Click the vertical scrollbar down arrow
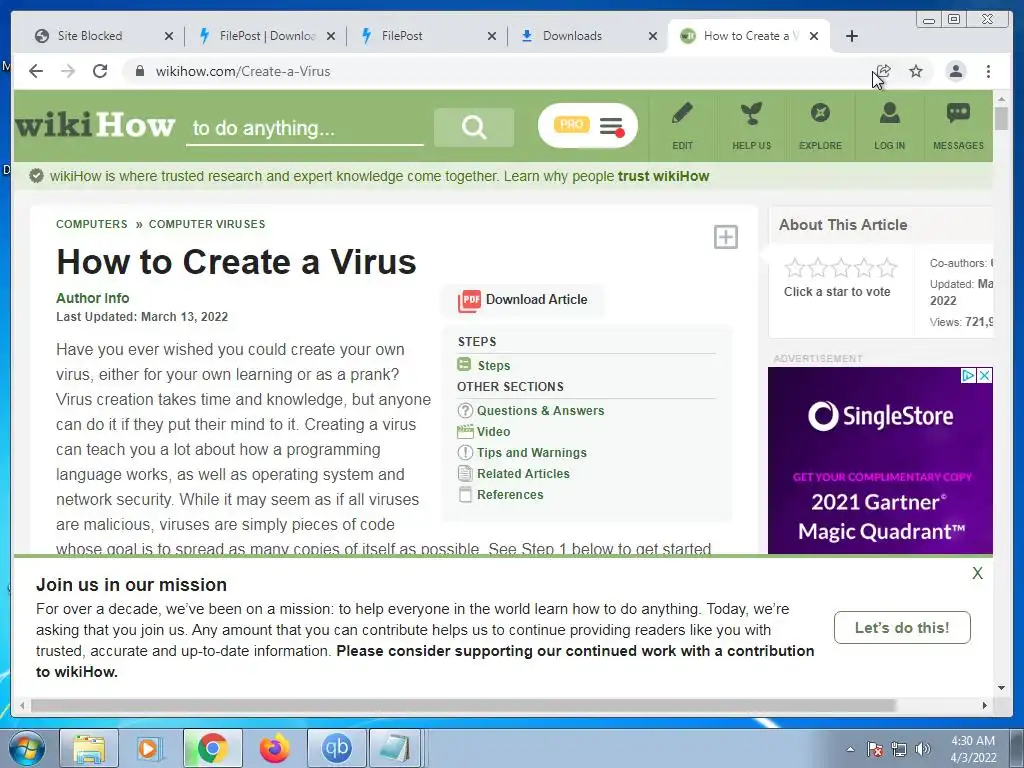This screenshot has height=768, width=1024. [1001, 688]
